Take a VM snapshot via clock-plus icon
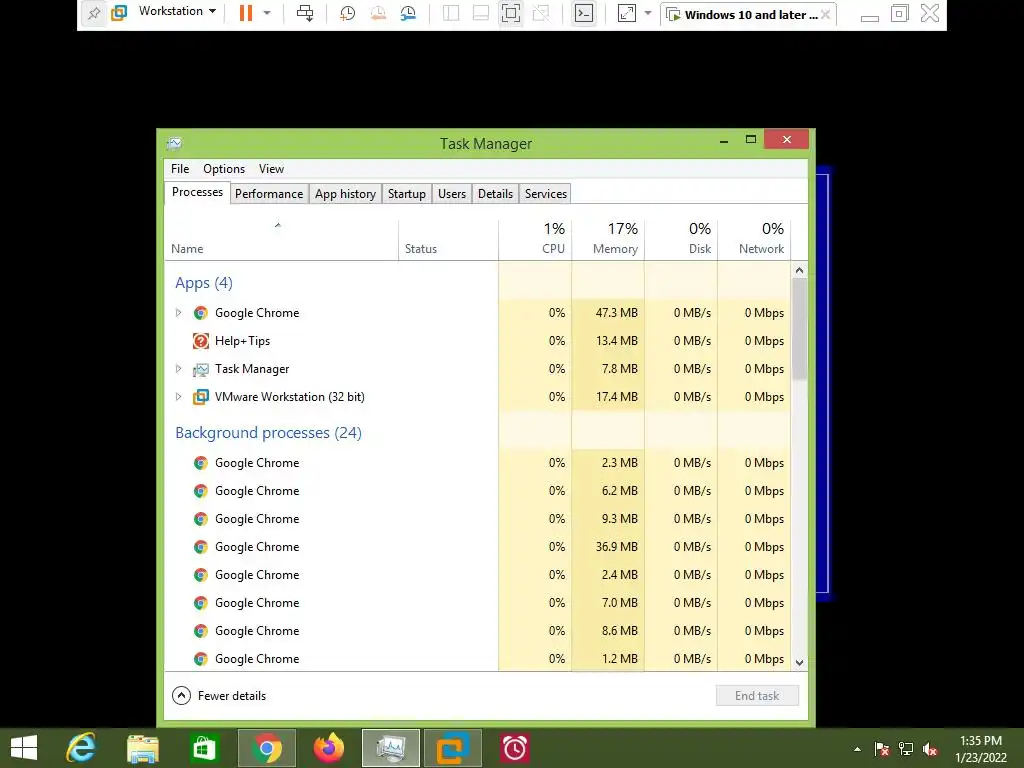The width and height of the screenshot is (1024, 768). 347,13
